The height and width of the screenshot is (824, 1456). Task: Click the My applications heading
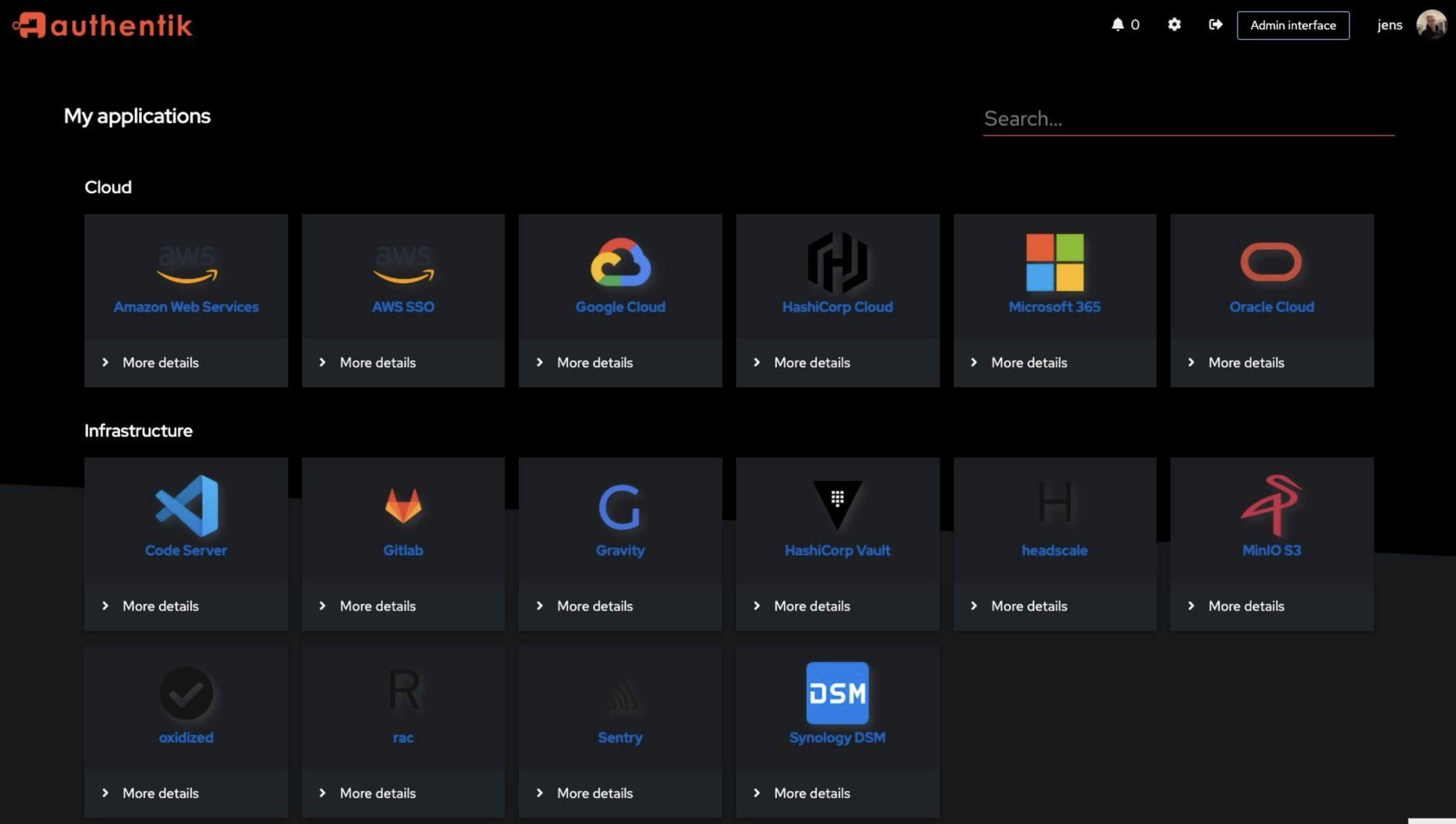(137, 116)
